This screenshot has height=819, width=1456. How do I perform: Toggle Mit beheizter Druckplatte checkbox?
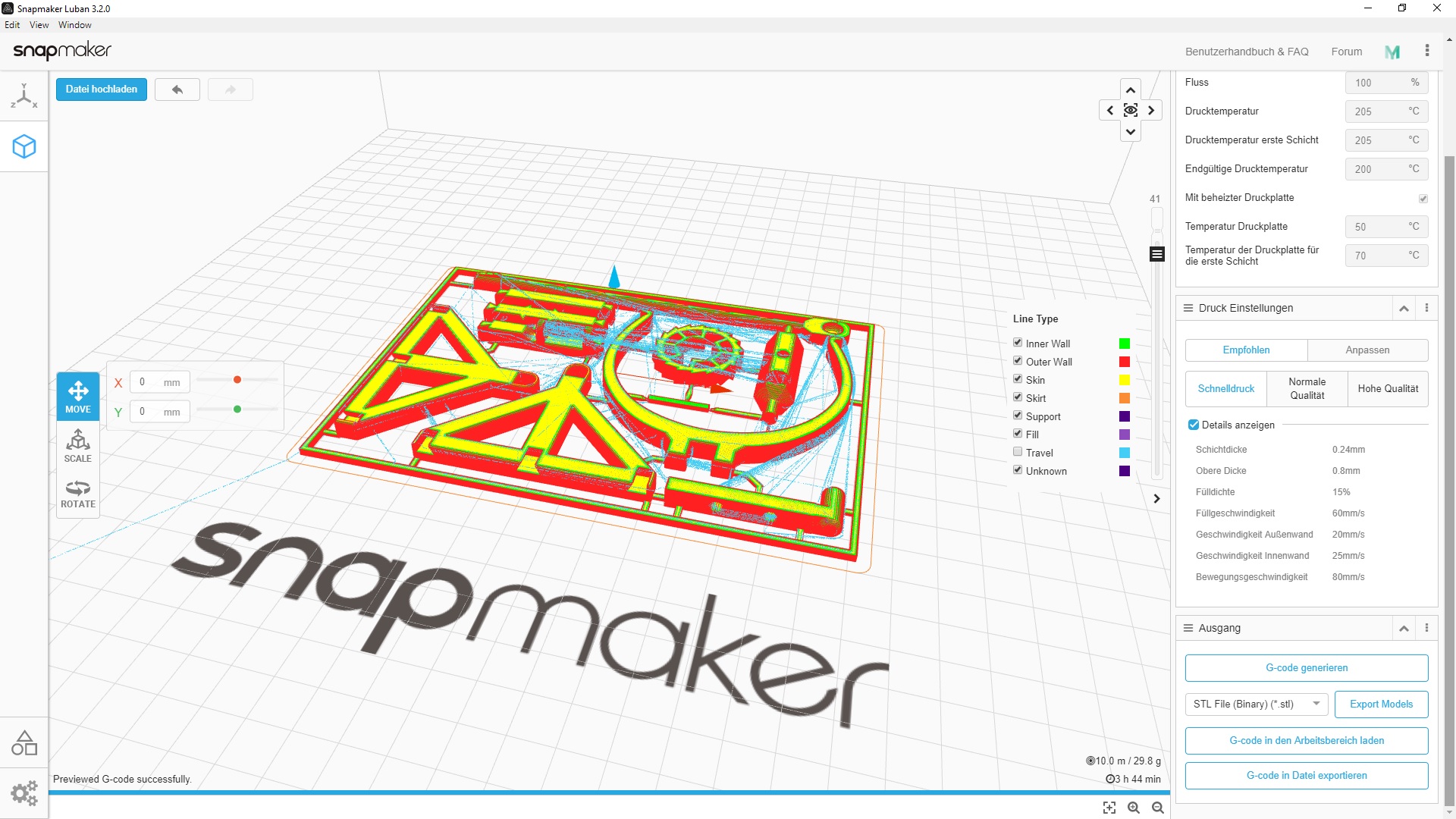coord(1423,199)
